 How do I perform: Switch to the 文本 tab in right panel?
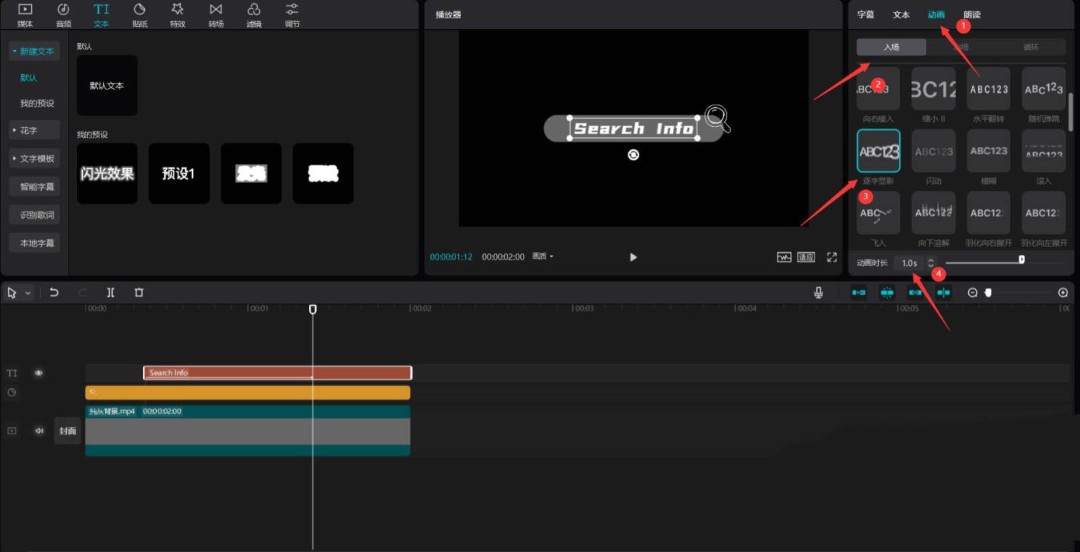pos(901,15)
